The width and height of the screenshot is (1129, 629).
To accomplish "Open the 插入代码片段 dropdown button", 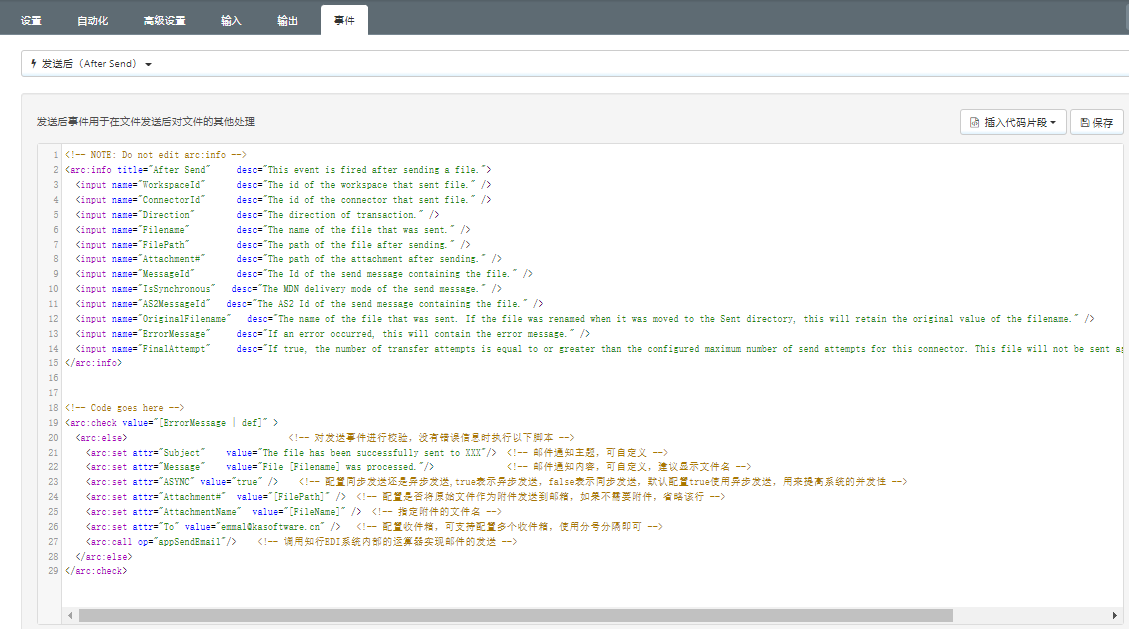I will (x=1013, y=122).
